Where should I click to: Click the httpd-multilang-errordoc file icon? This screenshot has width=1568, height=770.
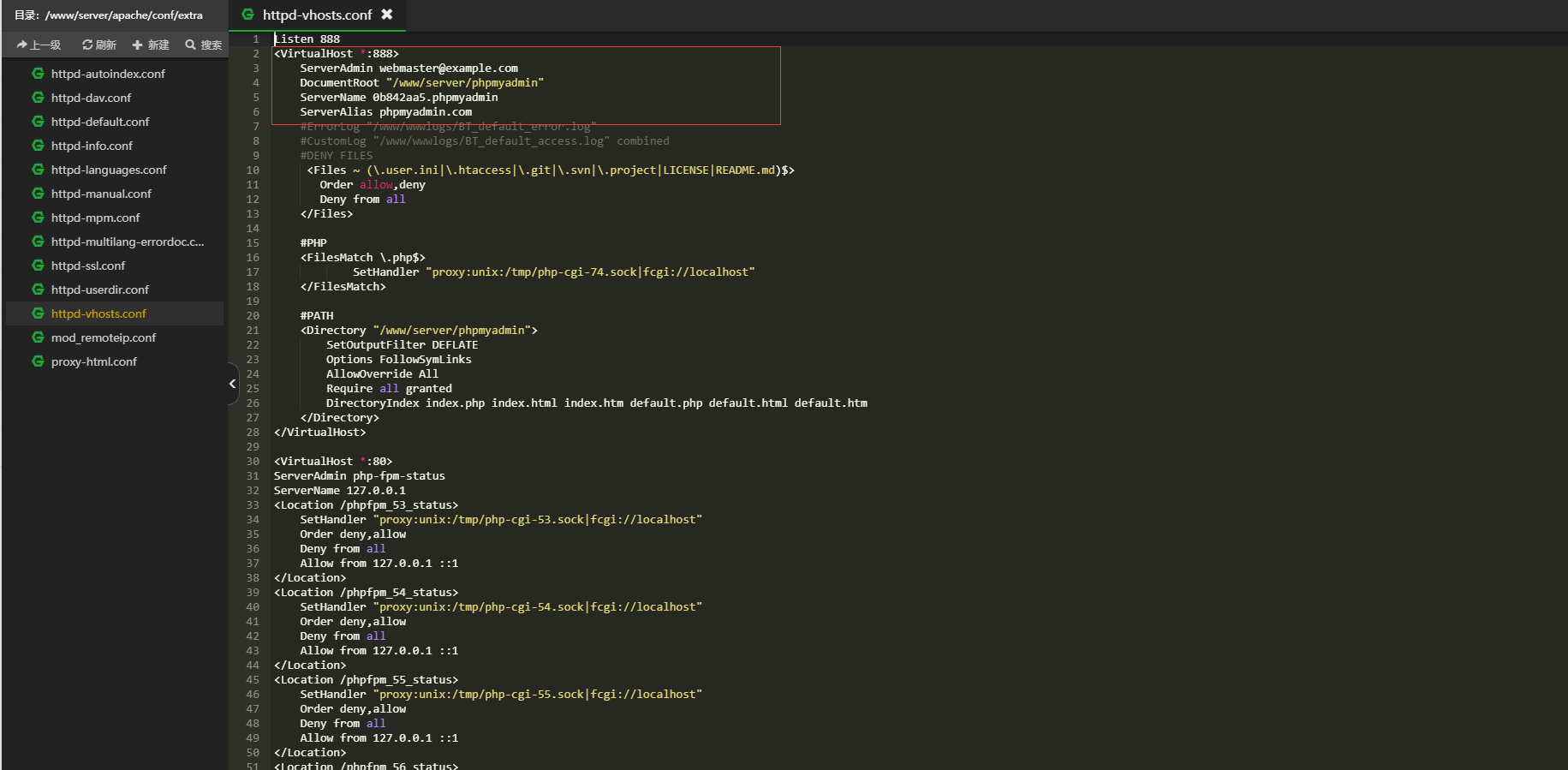point(38,242)
